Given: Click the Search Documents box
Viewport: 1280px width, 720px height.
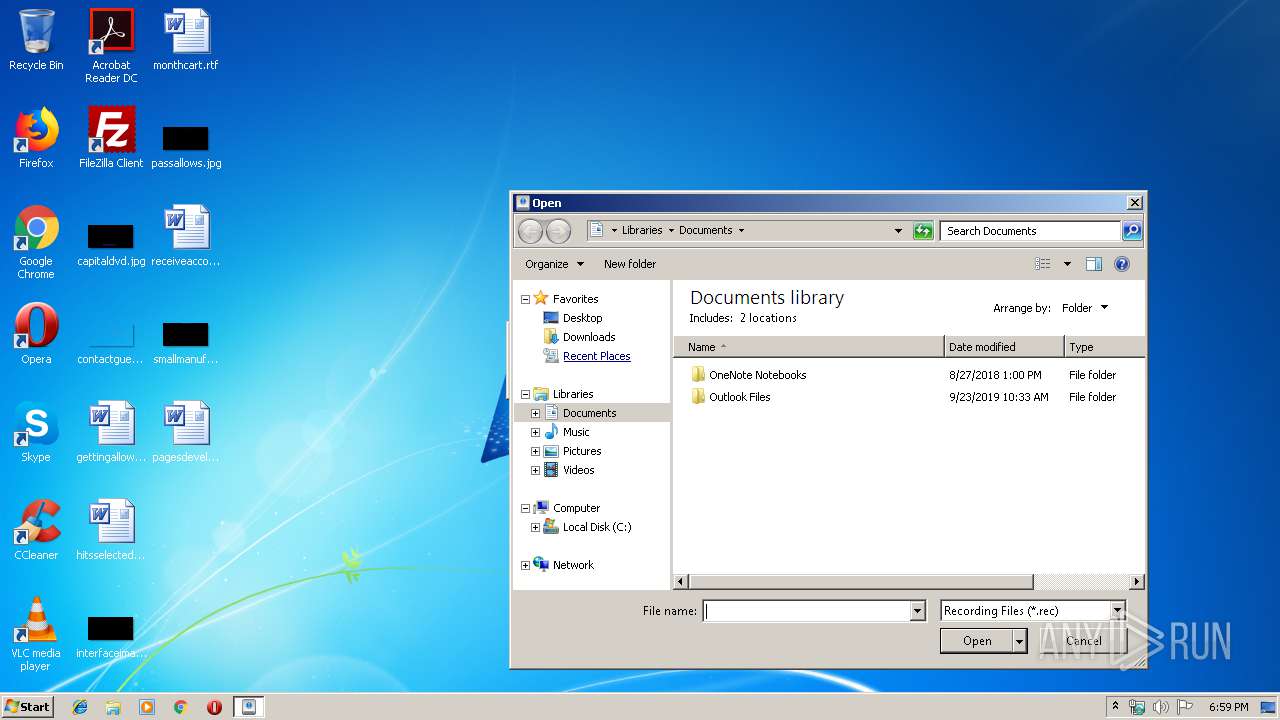Looking at the screenshot, I should (1030, 231).
